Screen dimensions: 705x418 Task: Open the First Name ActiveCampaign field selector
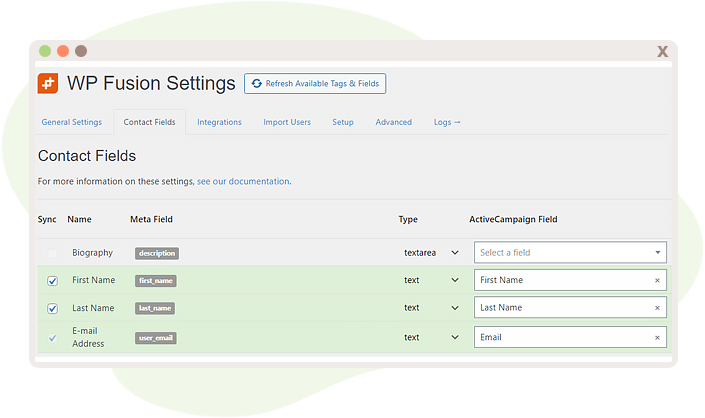(x=570, y=280)
